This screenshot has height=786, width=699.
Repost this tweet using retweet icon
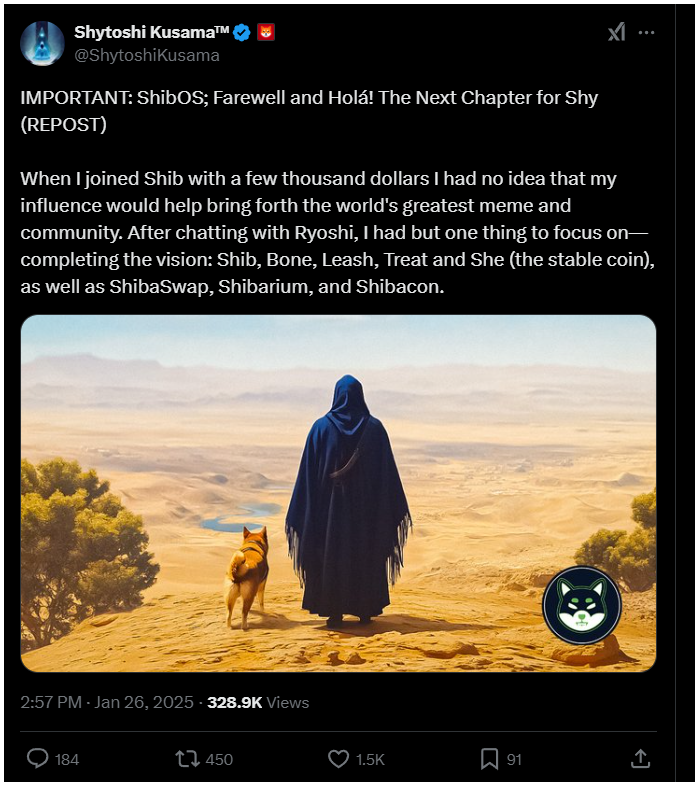coord(187,758)
